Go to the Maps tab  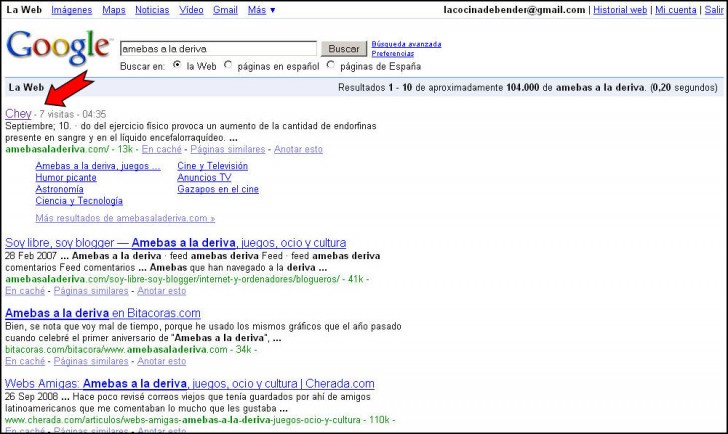pos(114,10)
